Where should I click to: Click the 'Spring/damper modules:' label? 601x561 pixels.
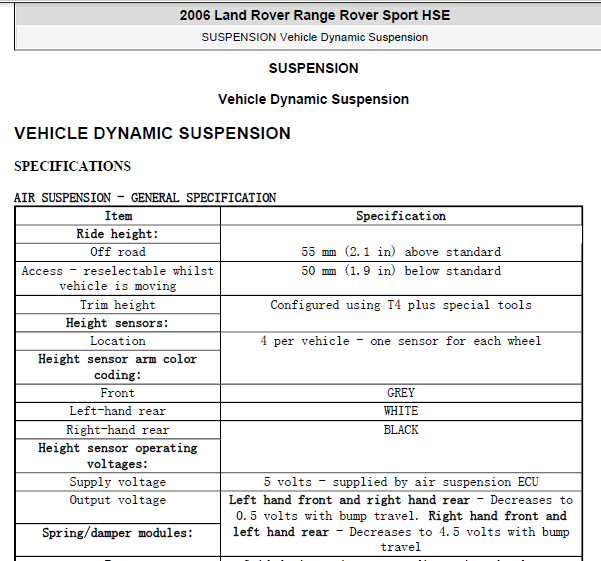[117, 533]
